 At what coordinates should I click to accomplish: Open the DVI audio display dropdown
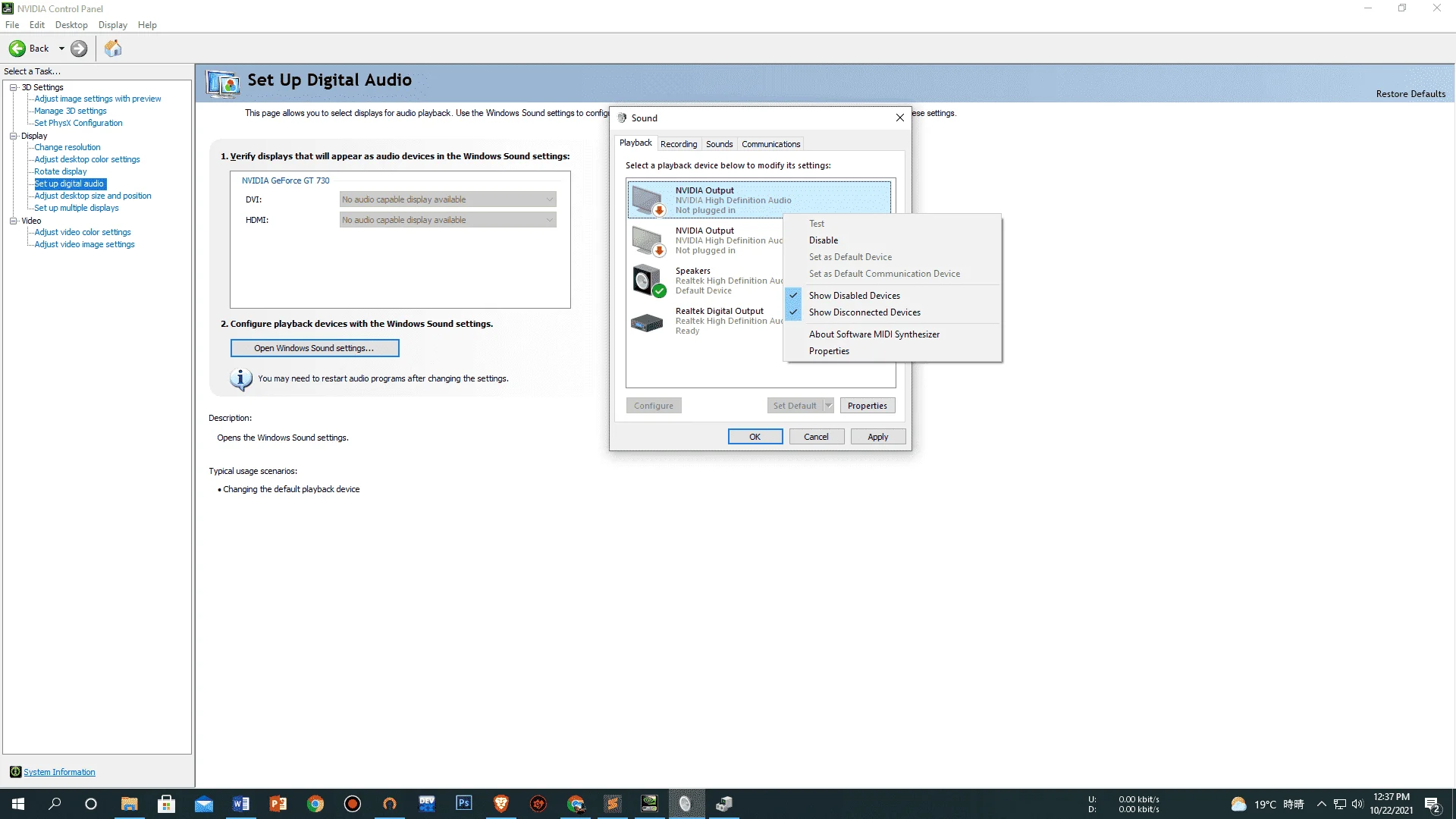(x=447, y=199)
